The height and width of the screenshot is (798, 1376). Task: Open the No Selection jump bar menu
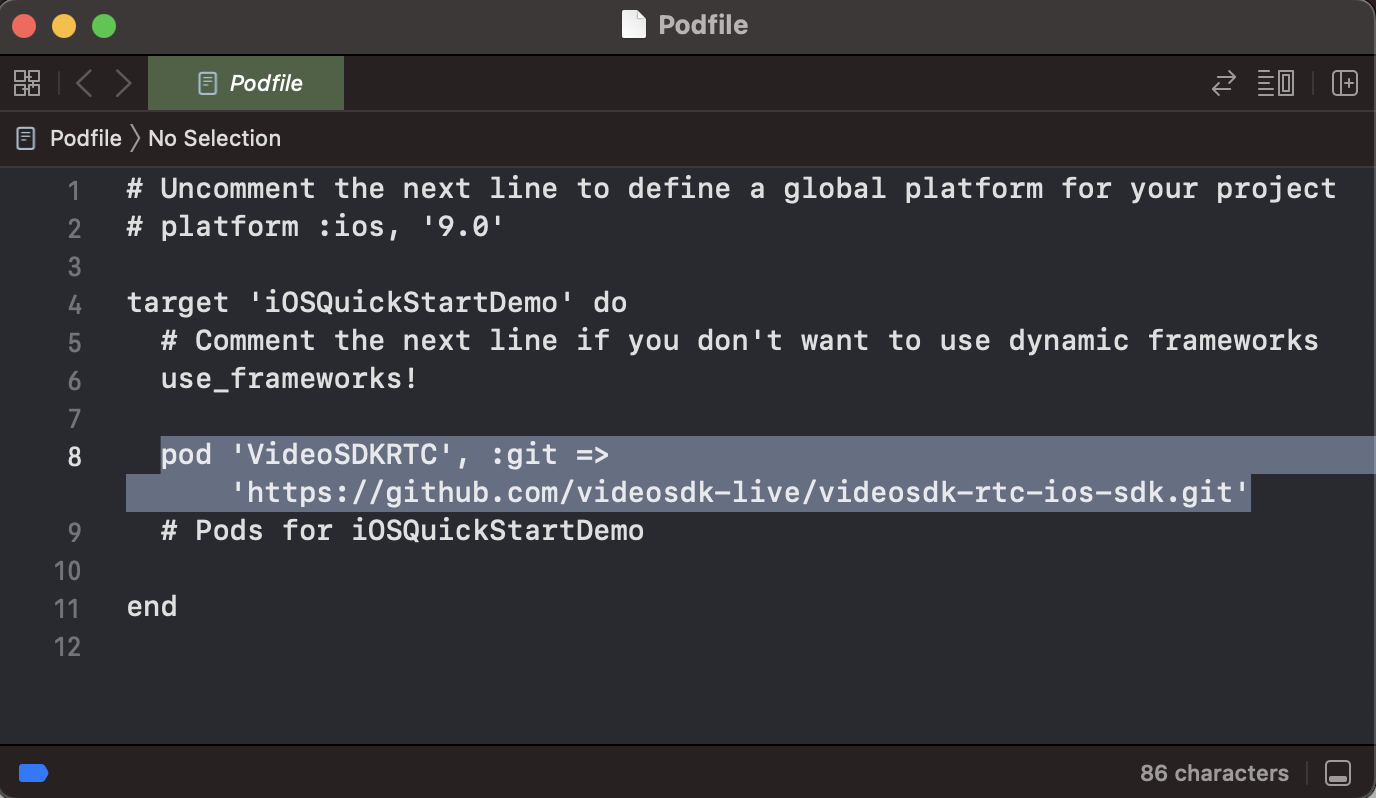coord(214,138)
